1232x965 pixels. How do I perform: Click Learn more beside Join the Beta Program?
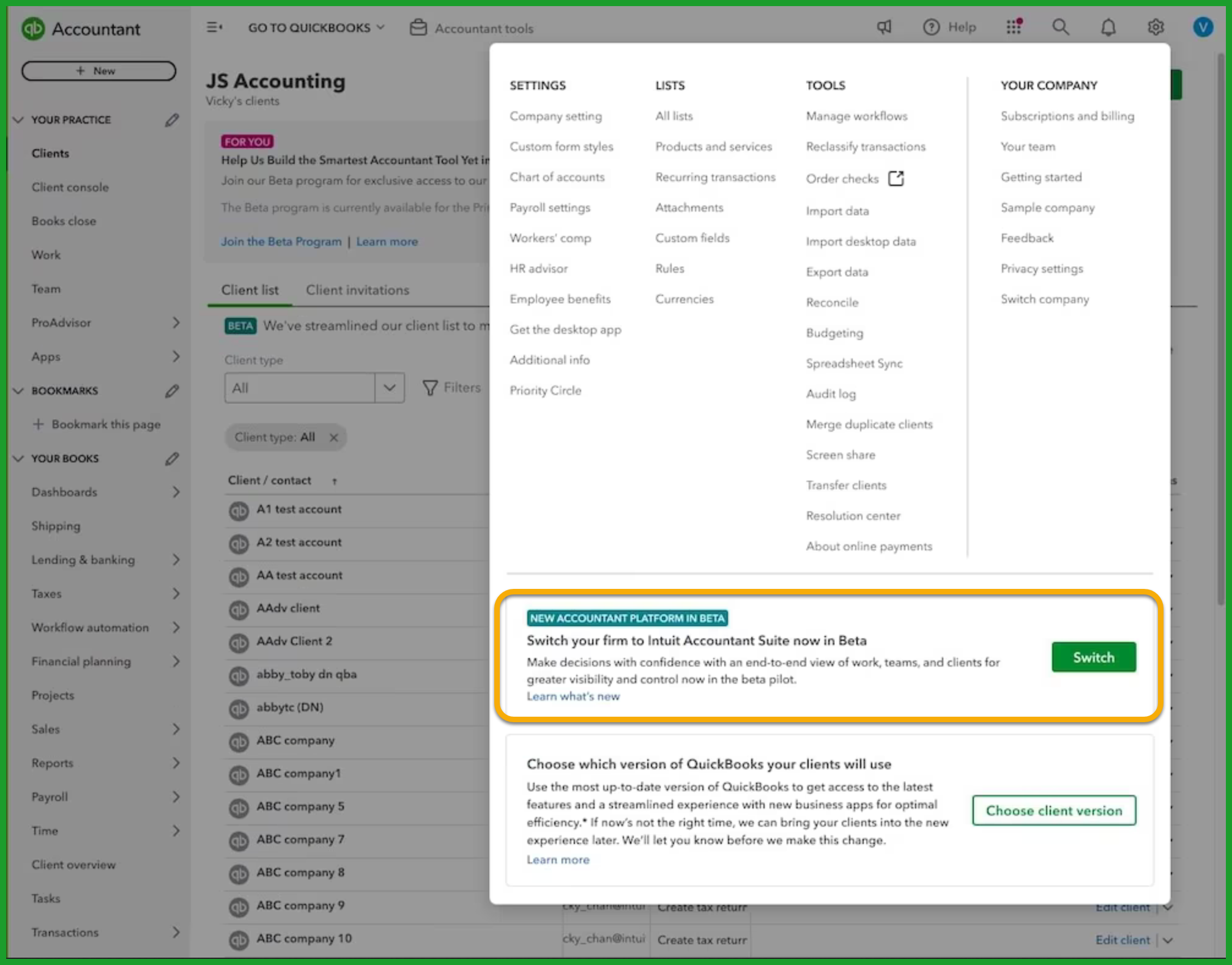[387, 241]
